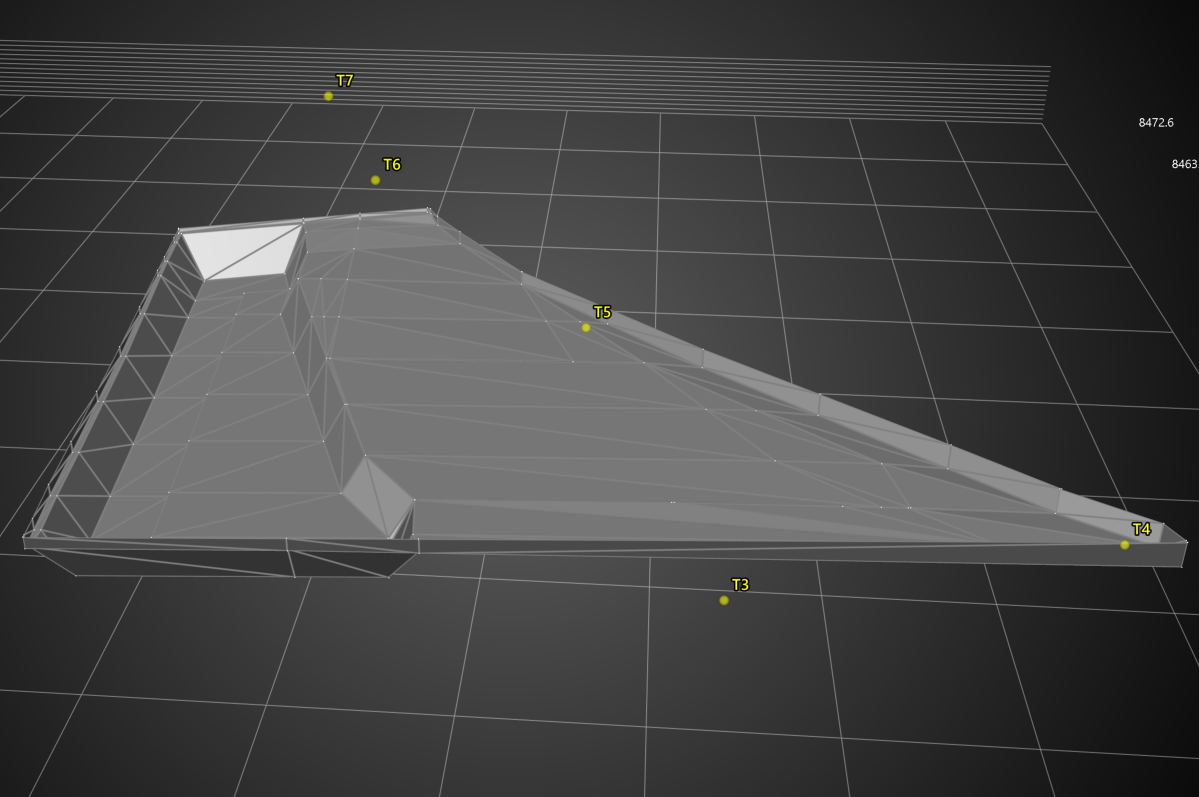
Task: Click the 8472.6 coordinate label
Action: point(1156,123)
